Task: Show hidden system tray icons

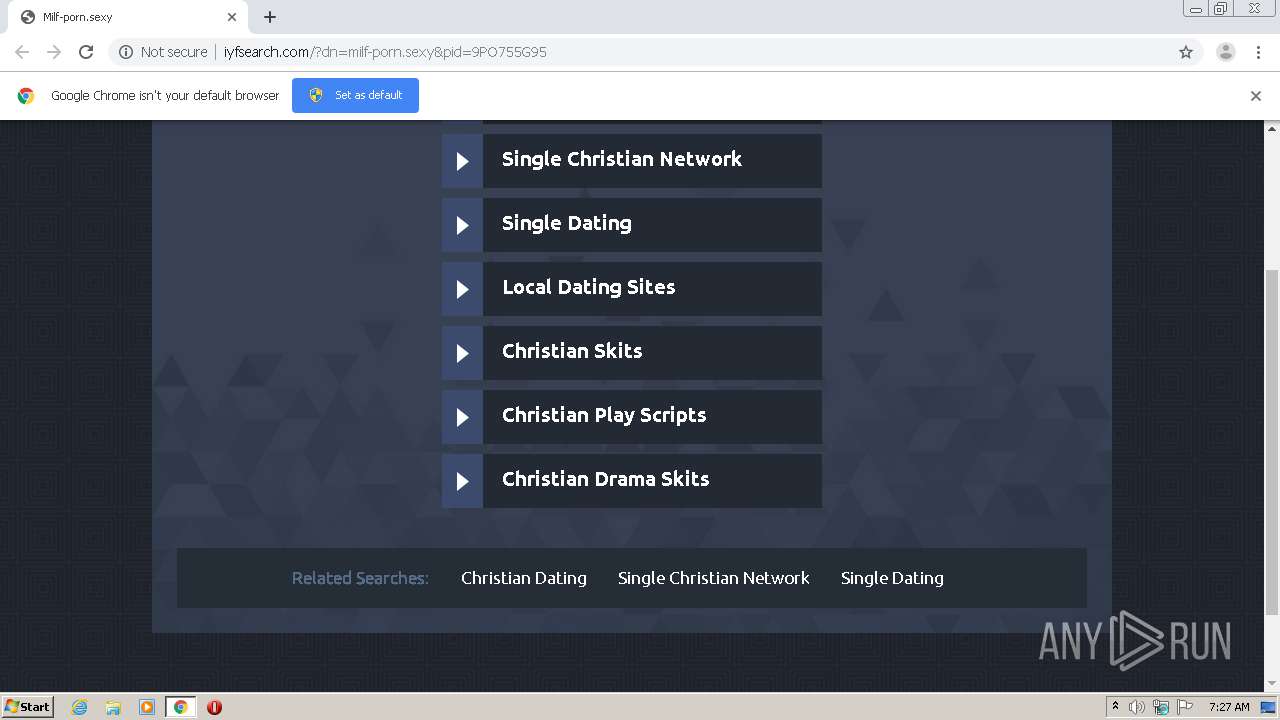Action: pos(1115,707)
